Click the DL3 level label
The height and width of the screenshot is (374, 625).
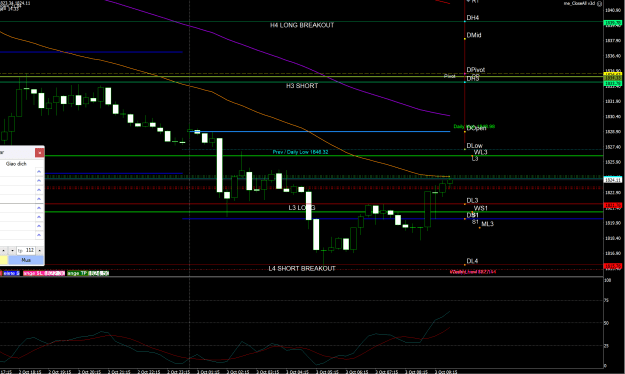click(472, 201)
